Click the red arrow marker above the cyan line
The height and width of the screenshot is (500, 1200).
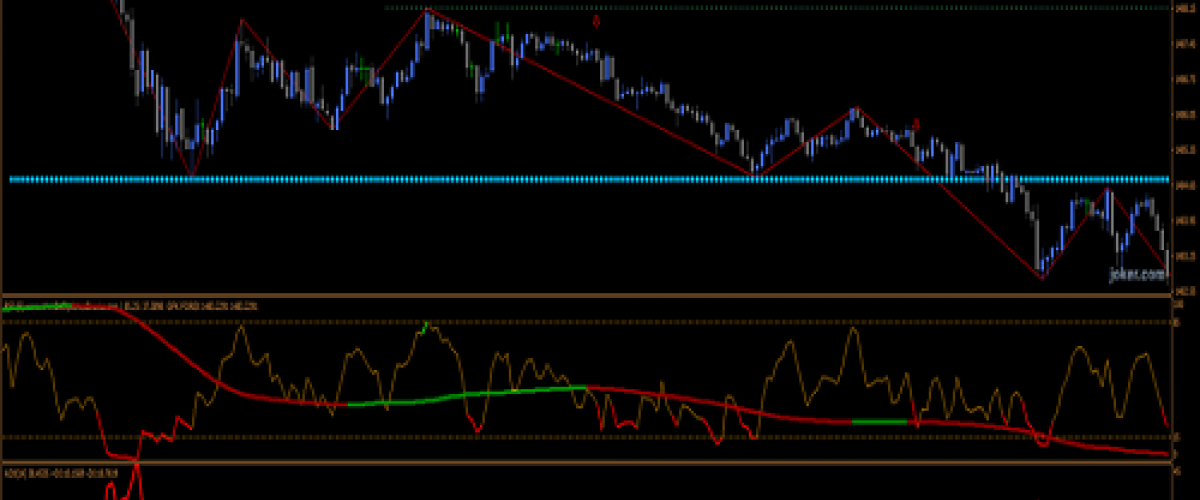[x=915, y=124]
